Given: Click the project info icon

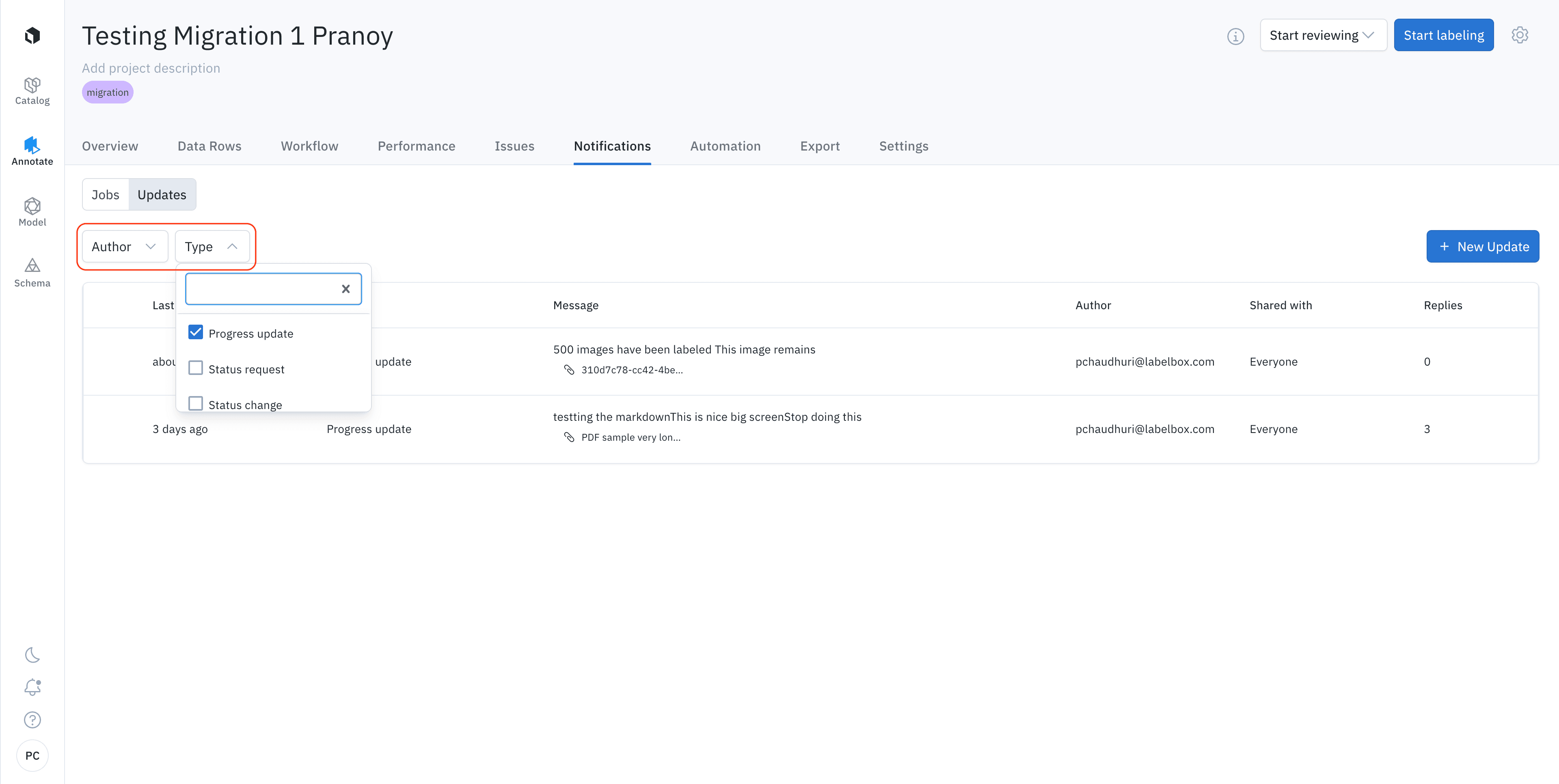Looking at the screenshot, I should tap(1235, 36).
